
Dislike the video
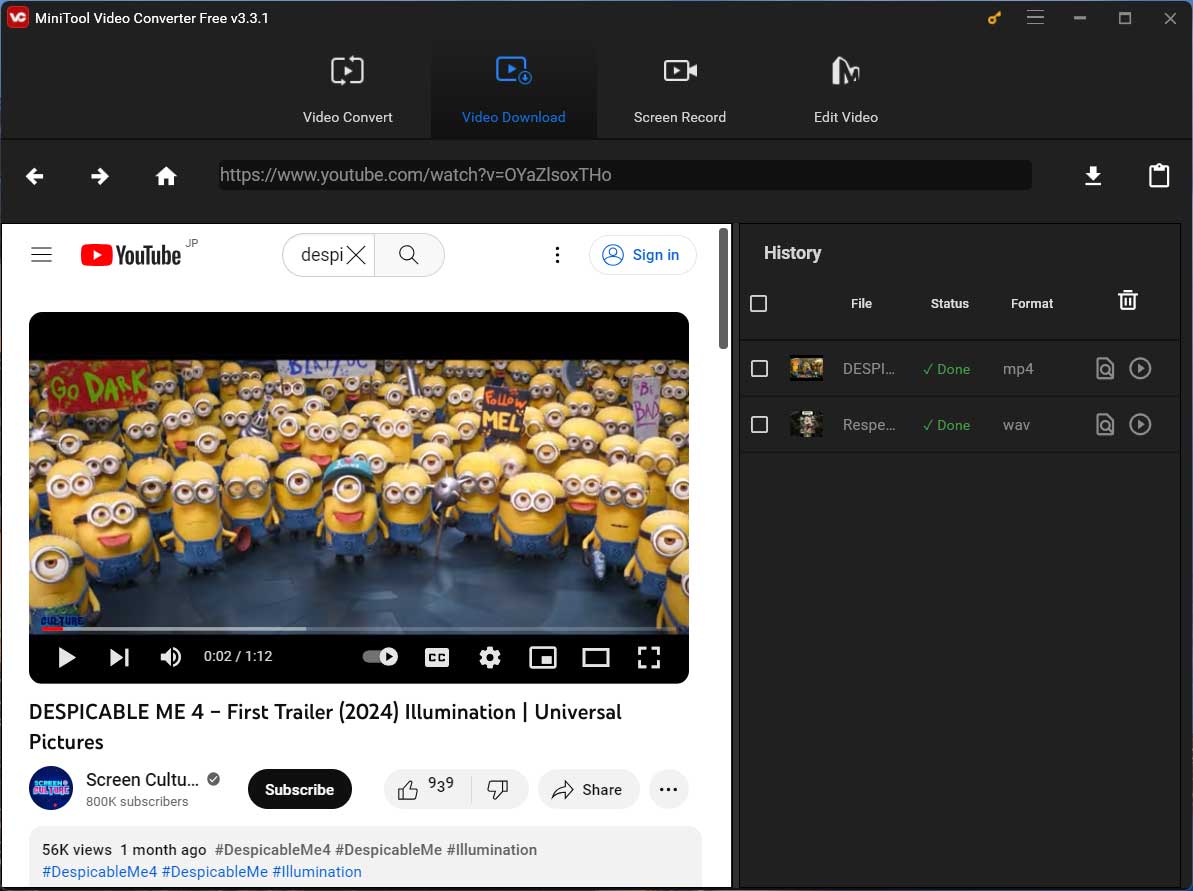[x=498, y=789]
